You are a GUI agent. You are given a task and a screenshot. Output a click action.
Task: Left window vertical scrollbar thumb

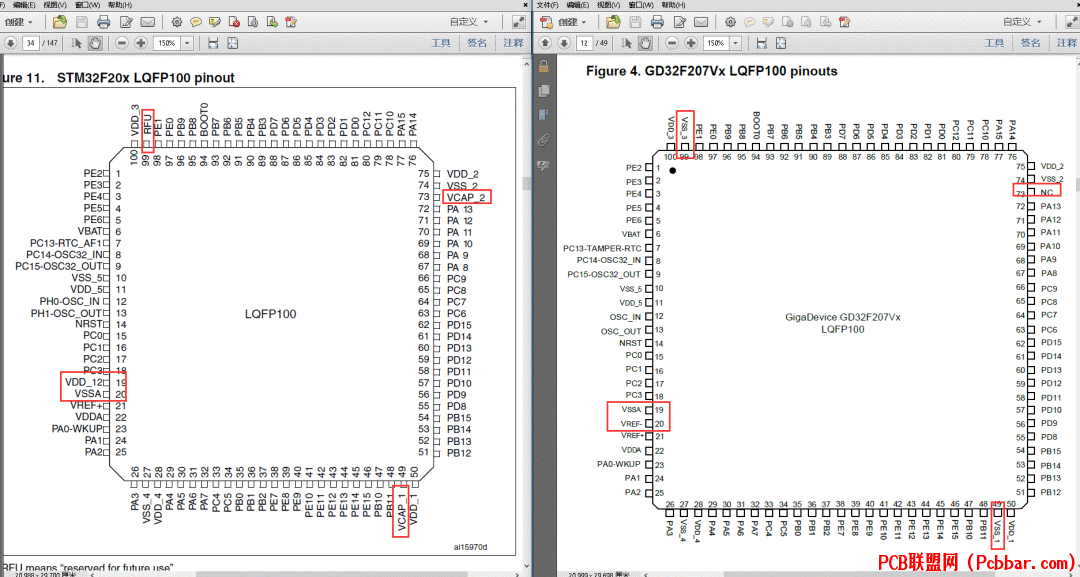coord(528,184)
